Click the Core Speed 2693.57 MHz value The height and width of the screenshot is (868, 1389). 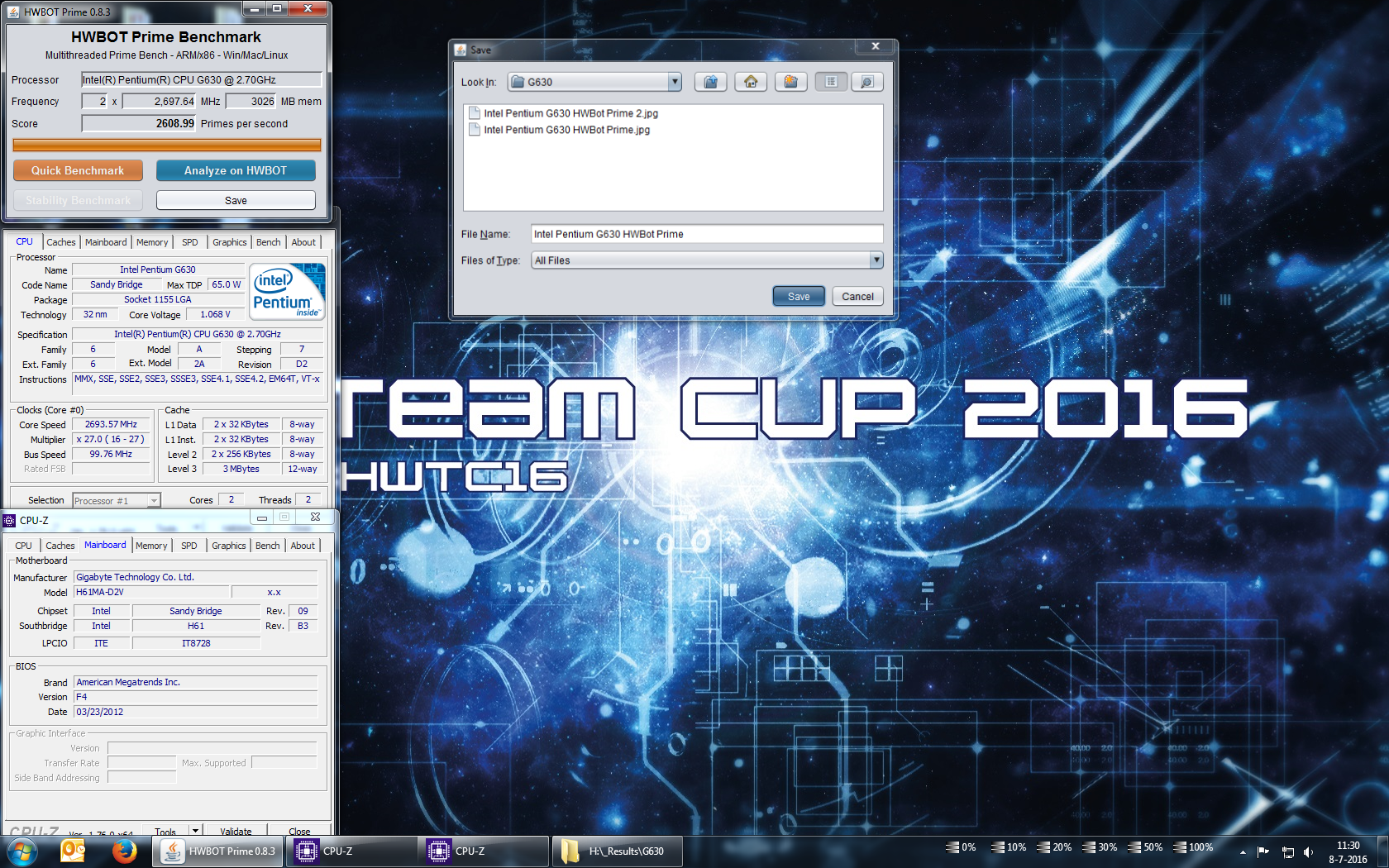[x=111, y=424]
